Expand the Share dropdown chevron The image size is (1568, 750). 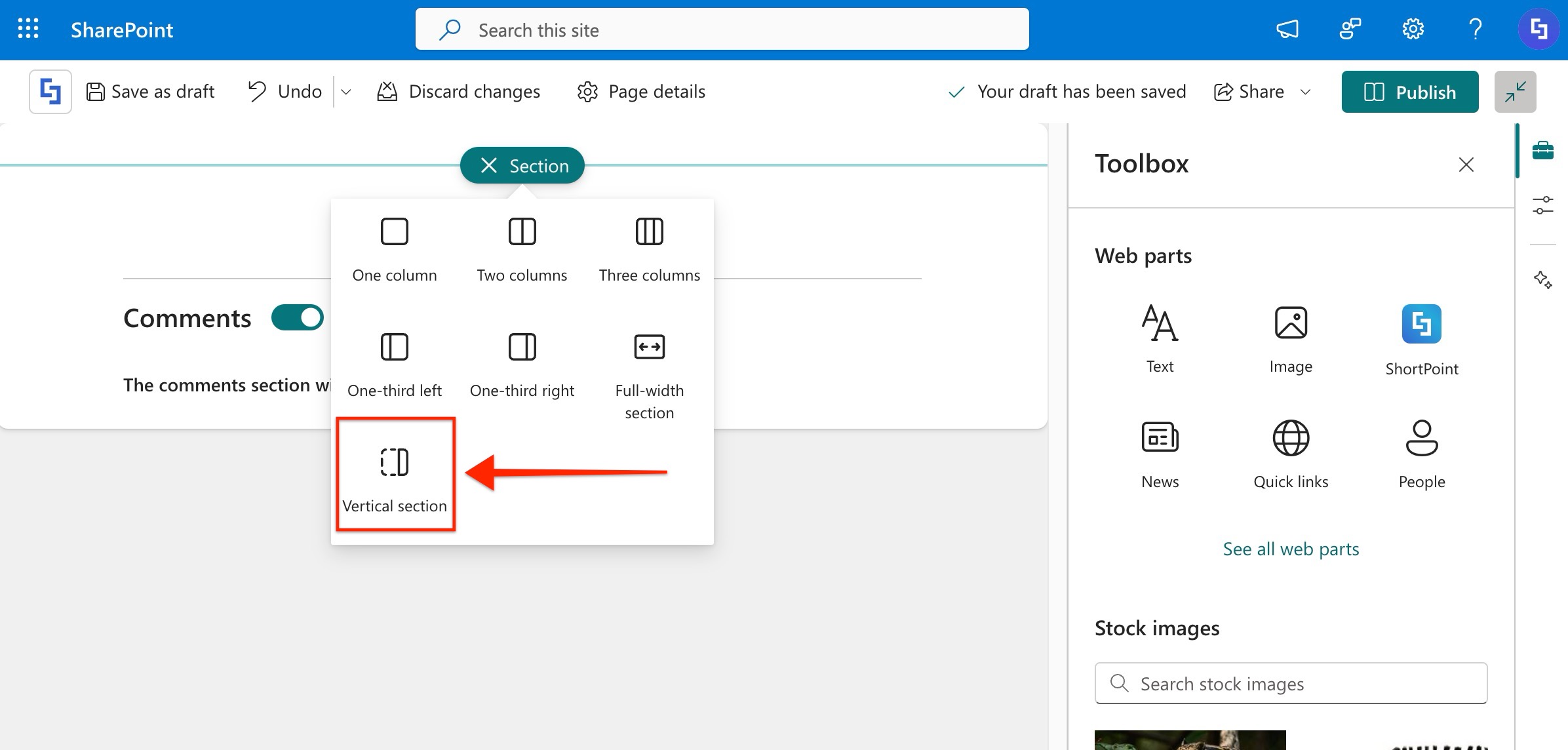click(x=1305, y=92)
